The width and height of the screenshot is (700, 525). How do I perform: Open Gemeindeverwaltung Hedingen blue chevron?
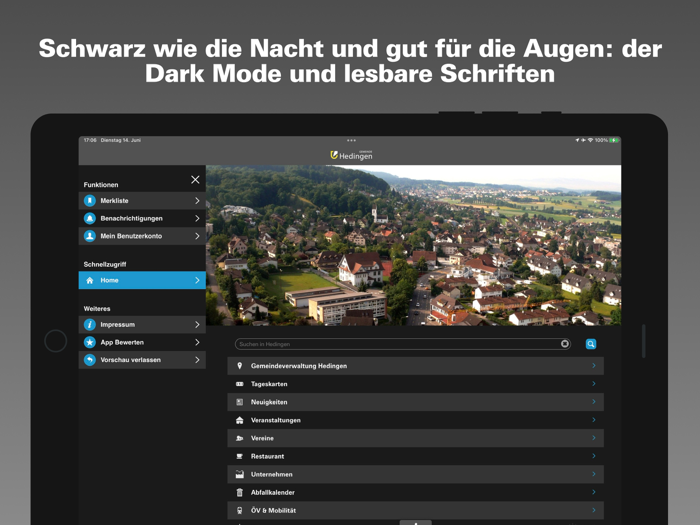pyautogui.click(x=594, y=366)
